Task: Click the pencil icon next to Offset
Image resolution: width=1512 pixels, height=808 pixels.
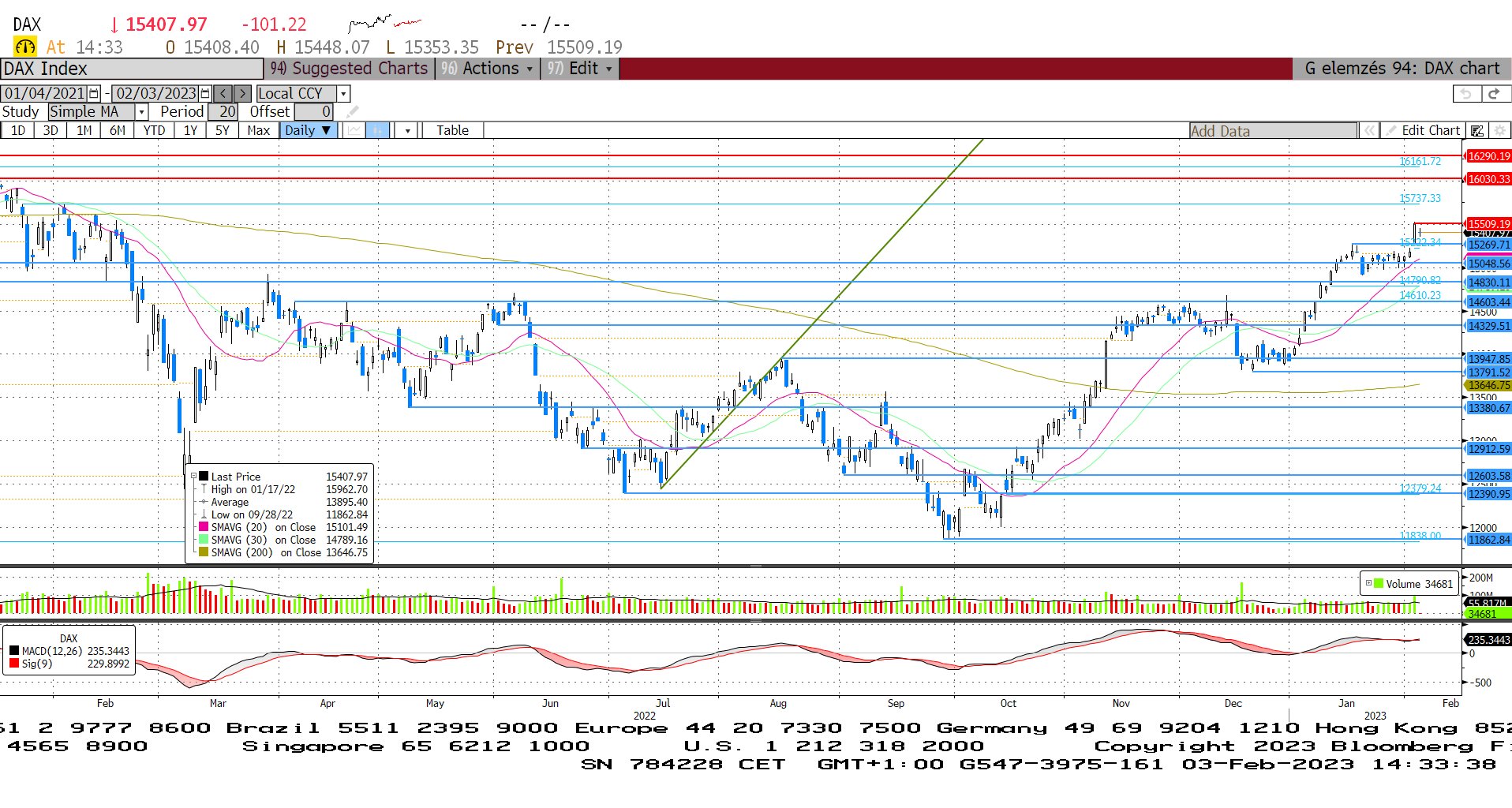Action: 353,112
